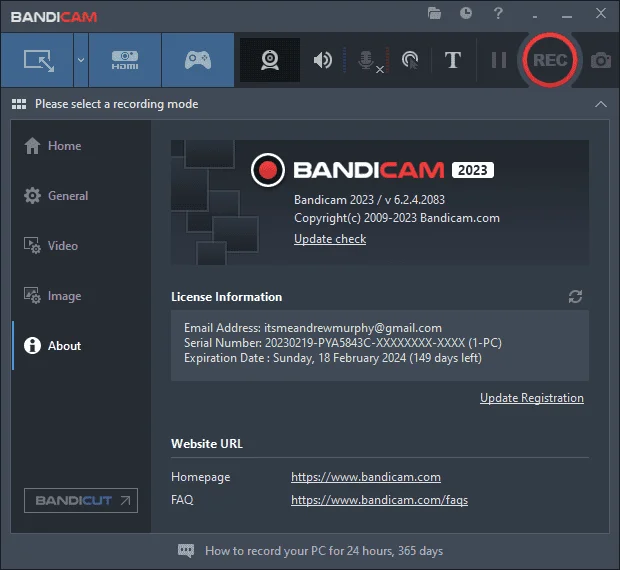The height and width of the screenshot is (570, 620).
Task: Click the email address license text
Action: pyautogui.click(x=313, y=328)
